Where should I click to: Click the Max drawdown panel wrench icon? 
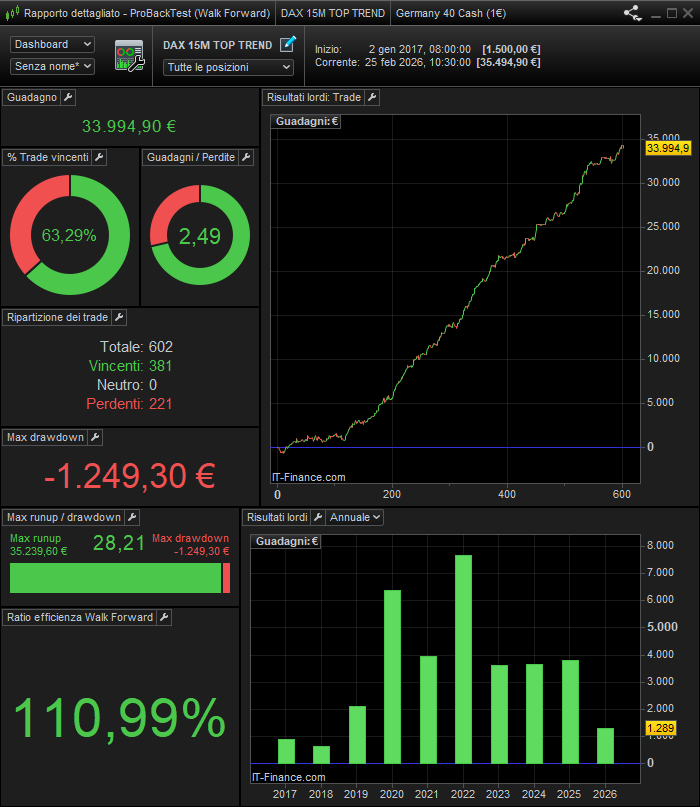[x=96, y=437]
